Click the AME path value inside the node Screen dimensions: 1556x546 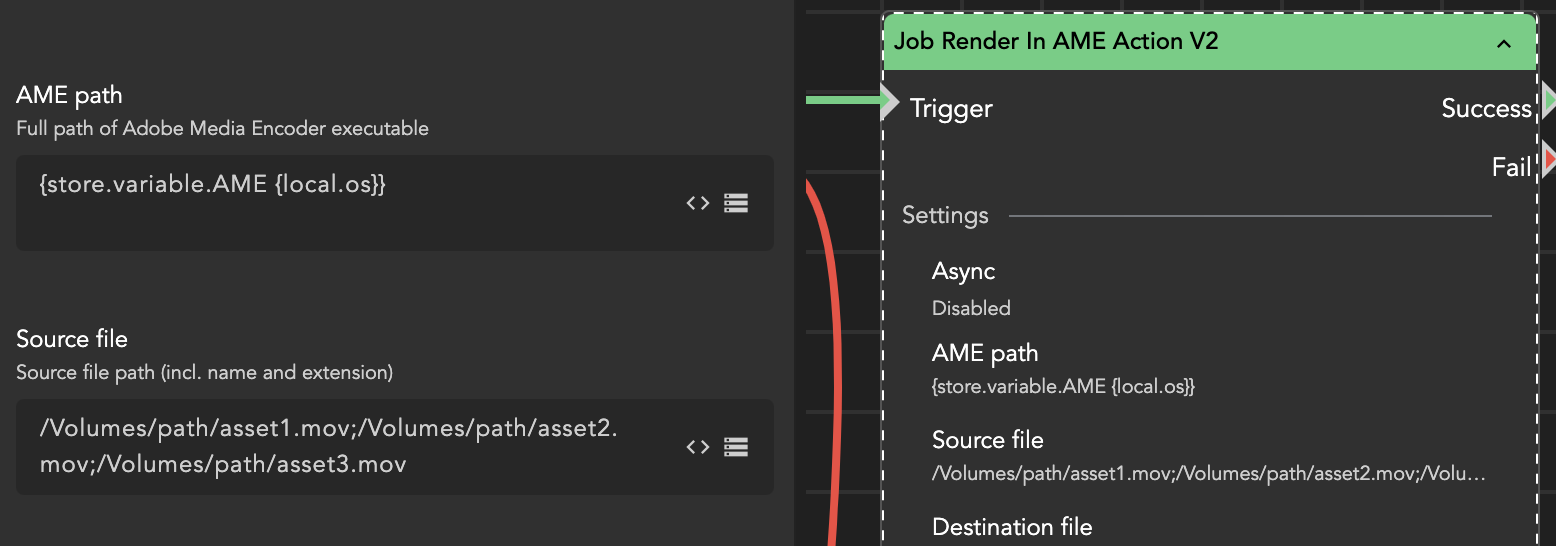pos(1063,386)
